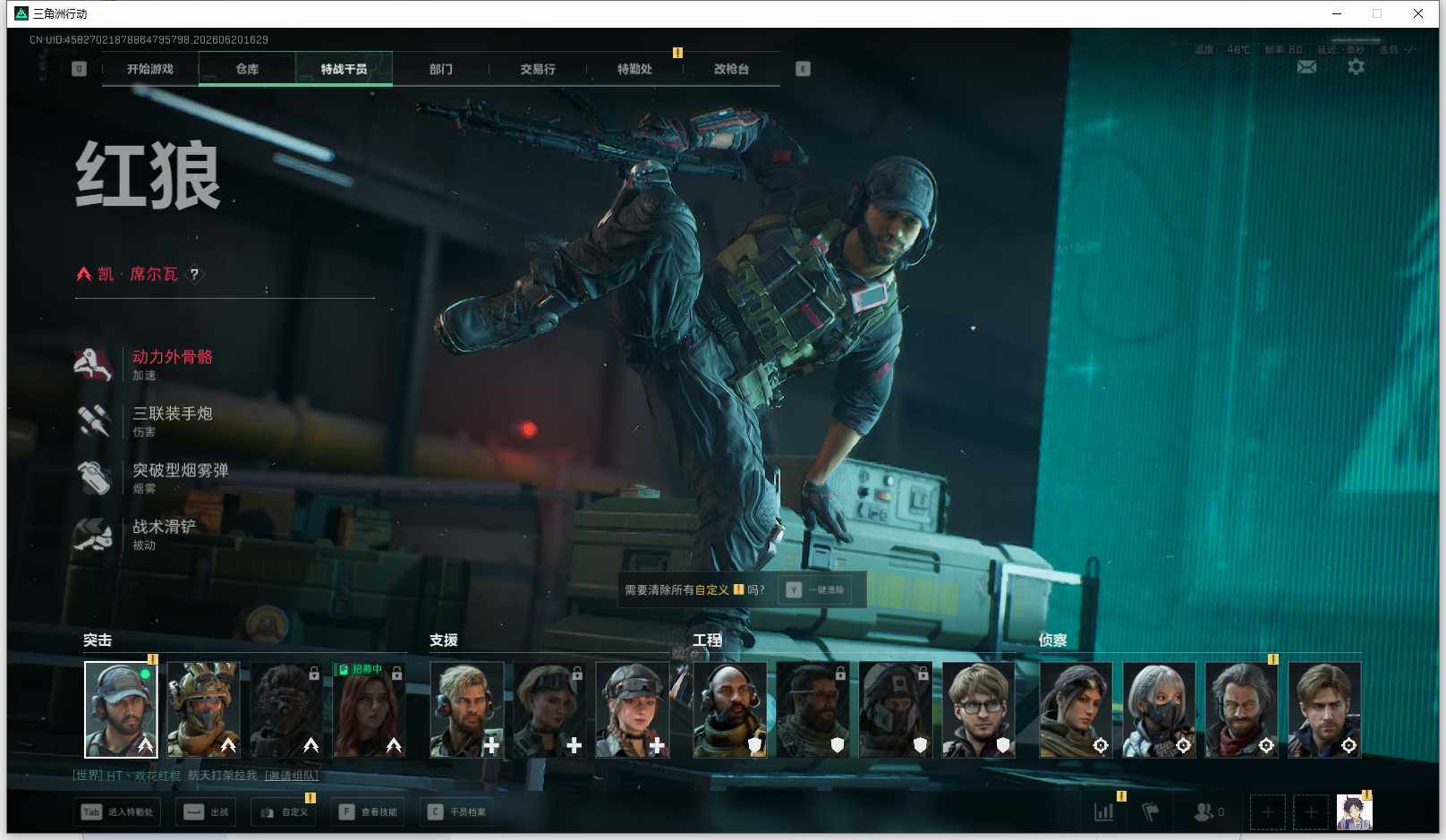Screen dimensions: 1446x840
Task: Switch to the 部门 tab
Action: (440, 69)
